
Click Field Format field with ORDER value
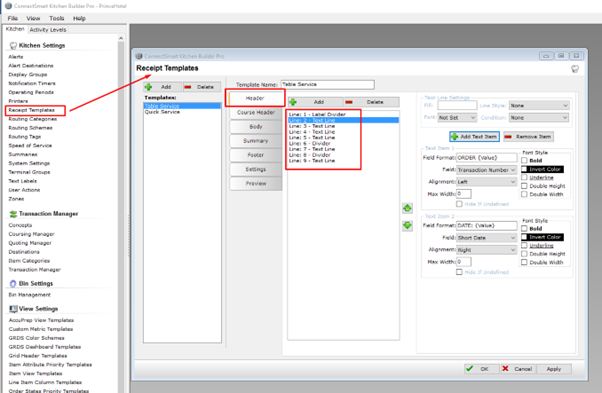[486, 158]
